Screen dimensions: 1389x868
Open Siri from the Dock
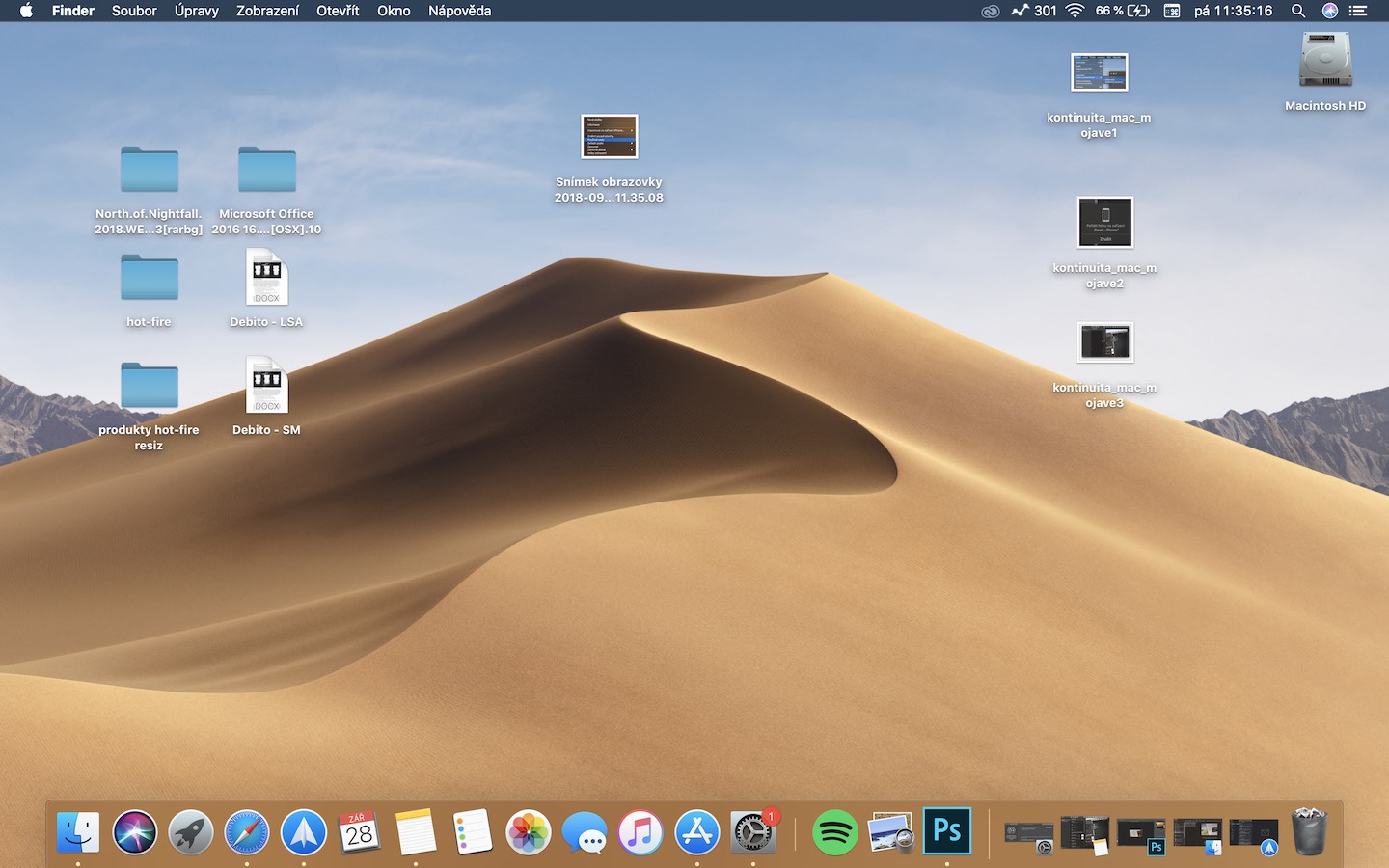[x=135, y=832]
